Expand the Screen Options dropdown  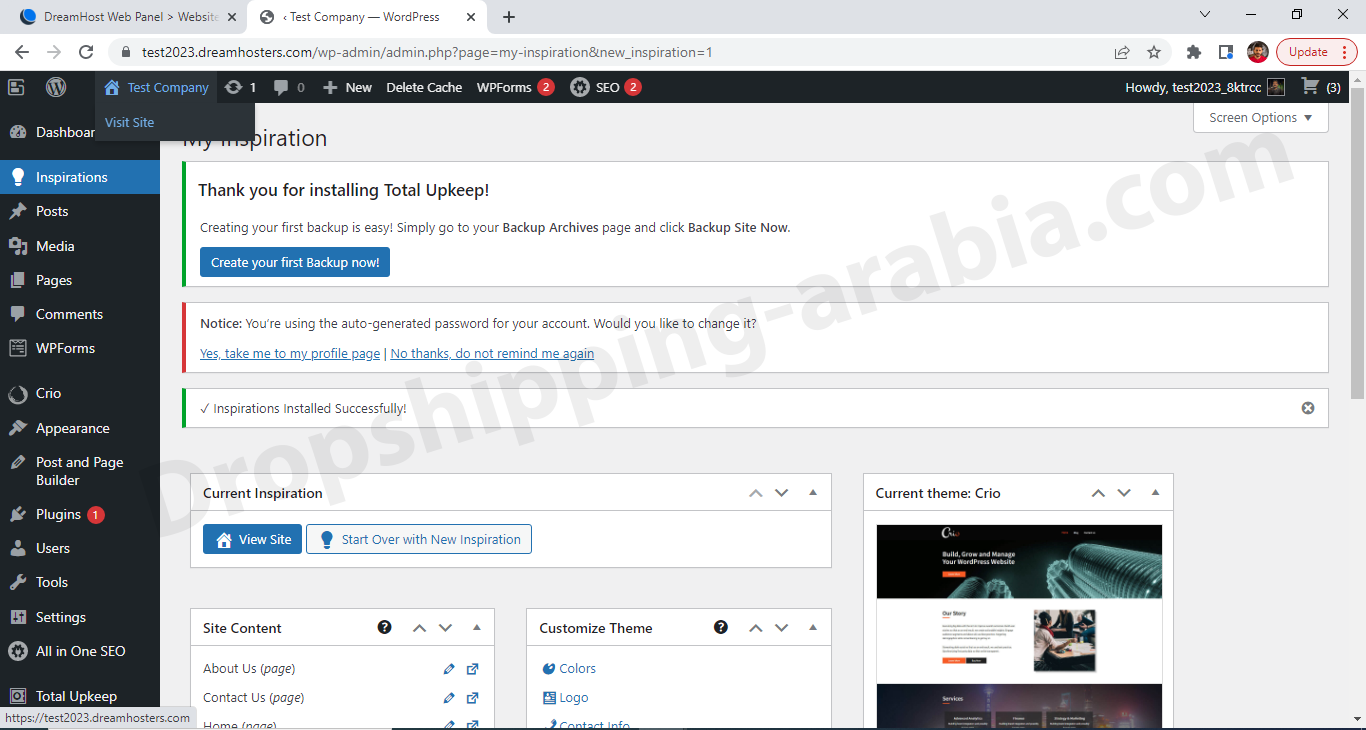coord(1261,117)
